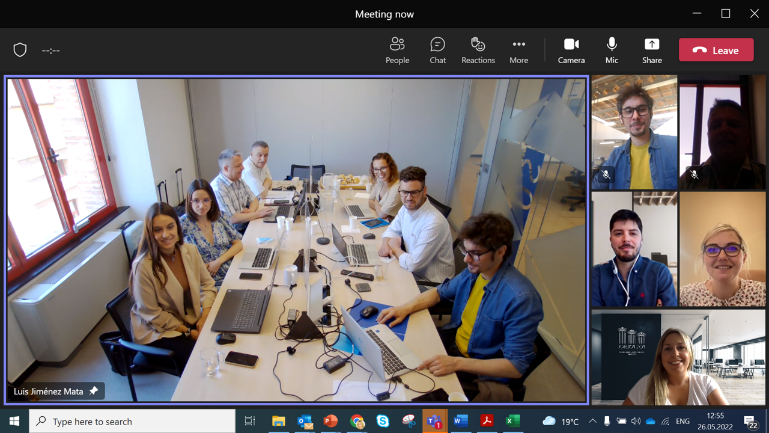Viewport: 769px width, 433px height.
Task: Minimize the Meeting now window
Action: point(697,14)
